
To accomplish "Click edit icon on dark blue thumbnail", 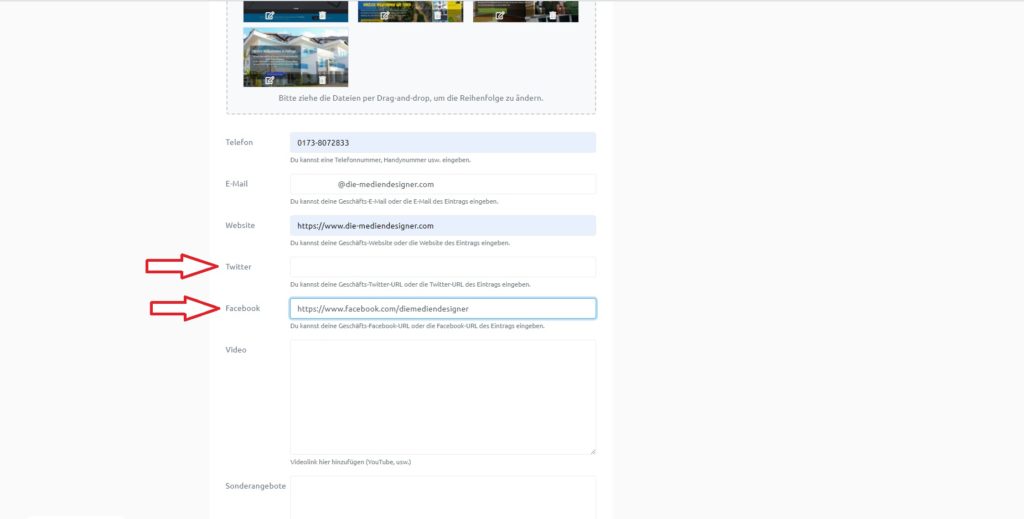I will coord(269,16).
